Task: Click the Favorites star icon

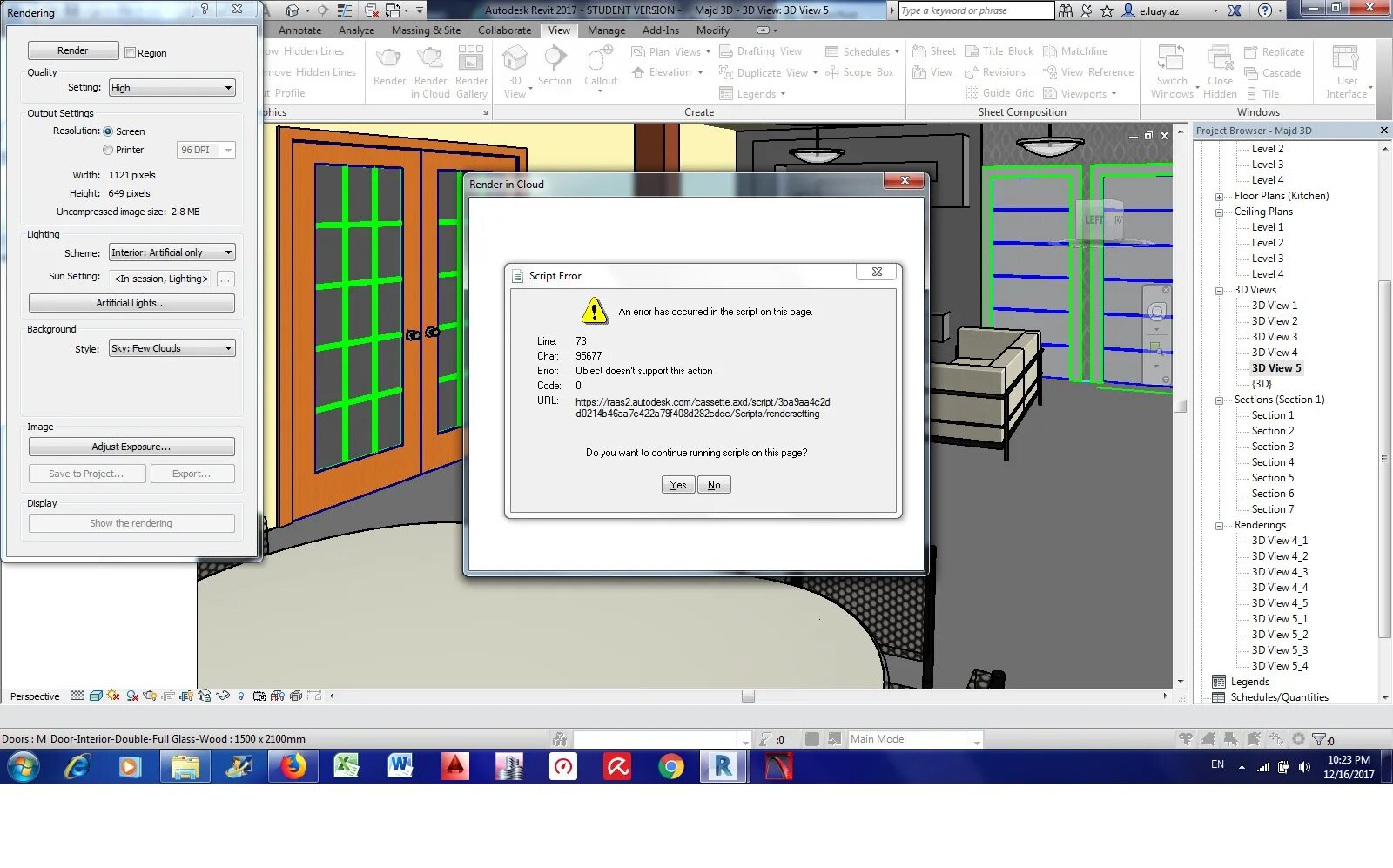Action: click(x=1107, y=10)
